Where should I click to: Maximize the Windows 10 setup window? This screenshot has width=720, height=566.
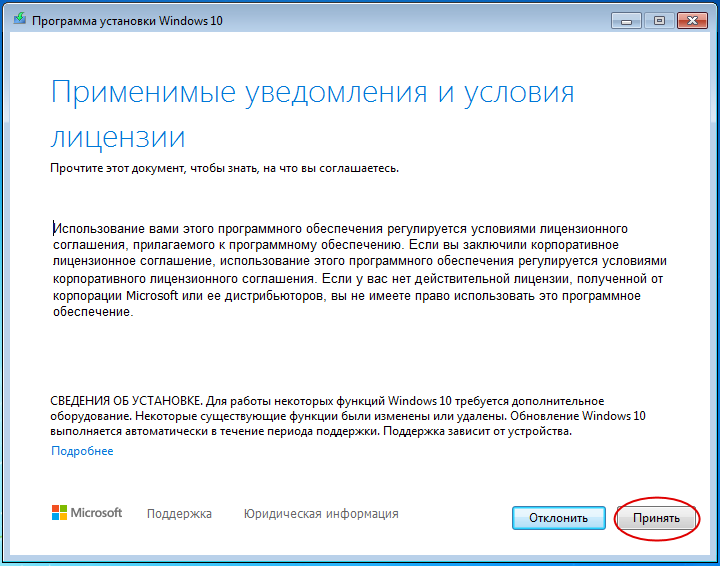(x=659, y=21)
